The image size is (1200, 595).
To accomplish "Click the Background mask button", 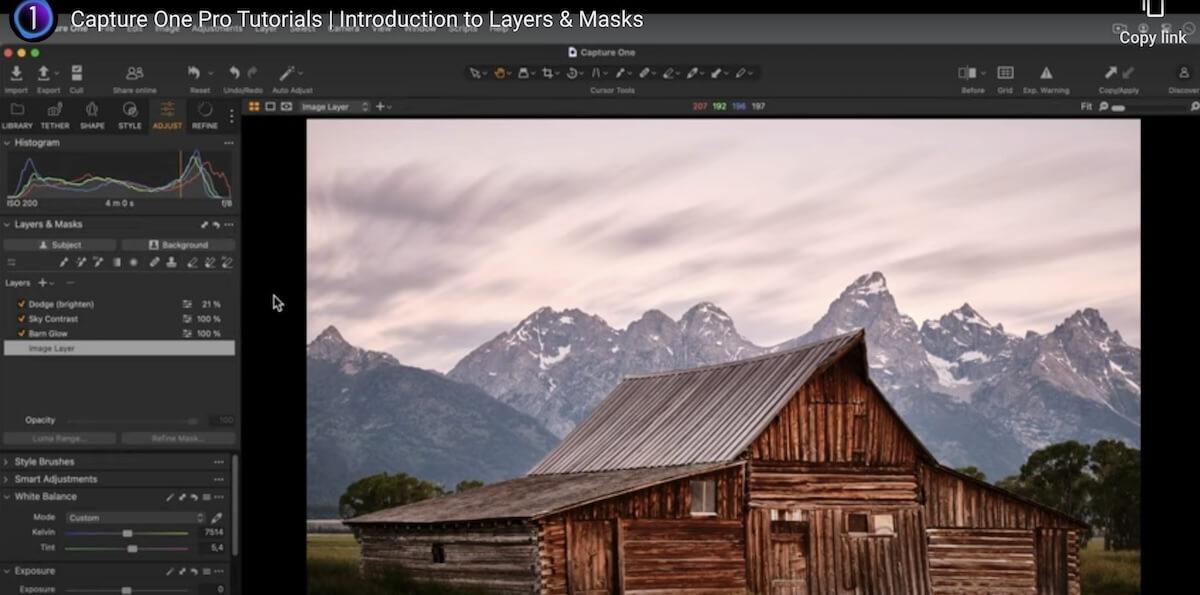I will coord(178,244).
